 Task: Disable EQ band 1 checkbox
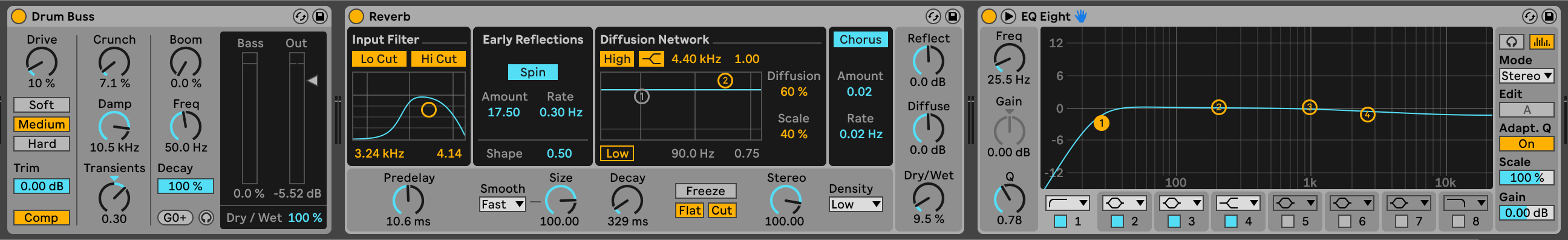[1060, 221]
